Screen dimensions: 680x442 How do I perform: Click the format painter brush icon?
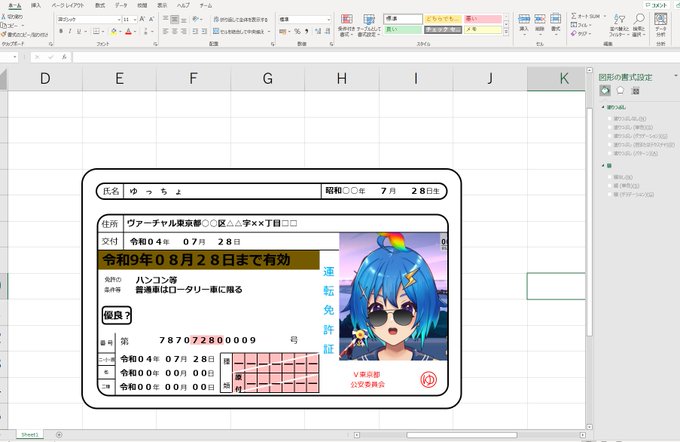pyautogui.click(x=3, y=34)
